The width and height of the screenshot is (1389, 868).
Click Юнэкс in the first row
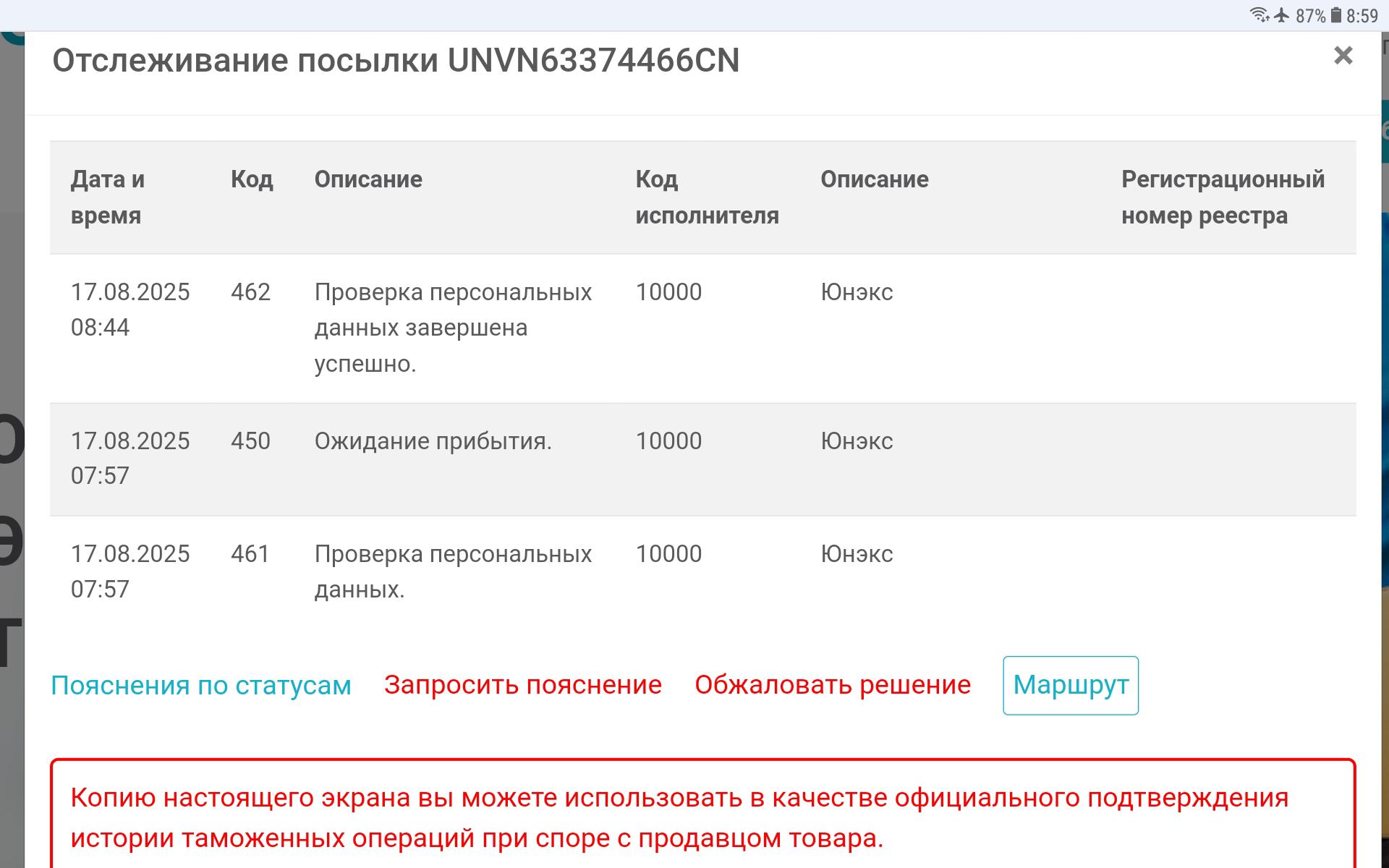857,292
